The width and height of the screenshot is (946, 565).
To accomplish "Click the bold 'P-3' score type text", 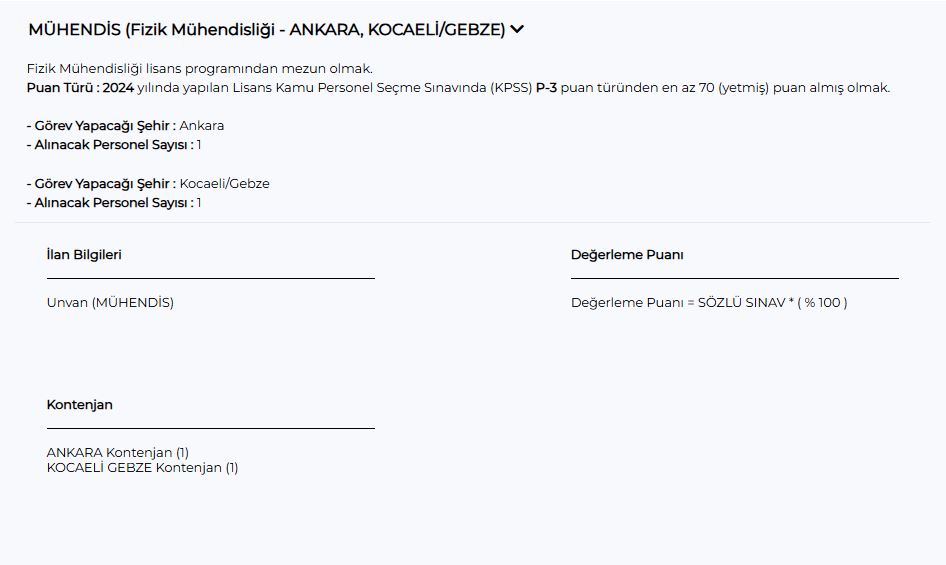I will click(x=546, y=88).
